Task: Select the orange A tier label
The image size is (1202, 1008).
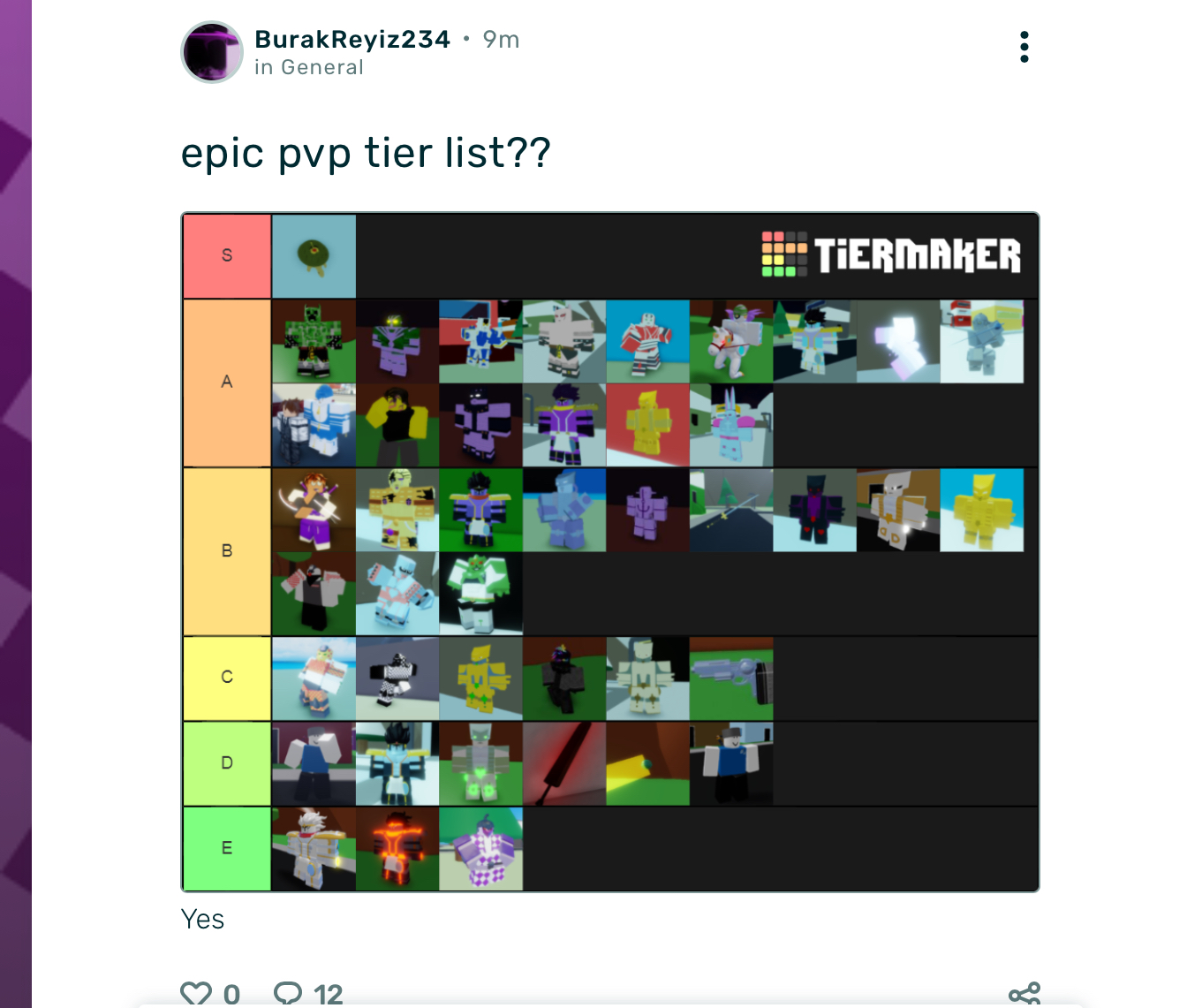Action: click(x=227, y=383)
